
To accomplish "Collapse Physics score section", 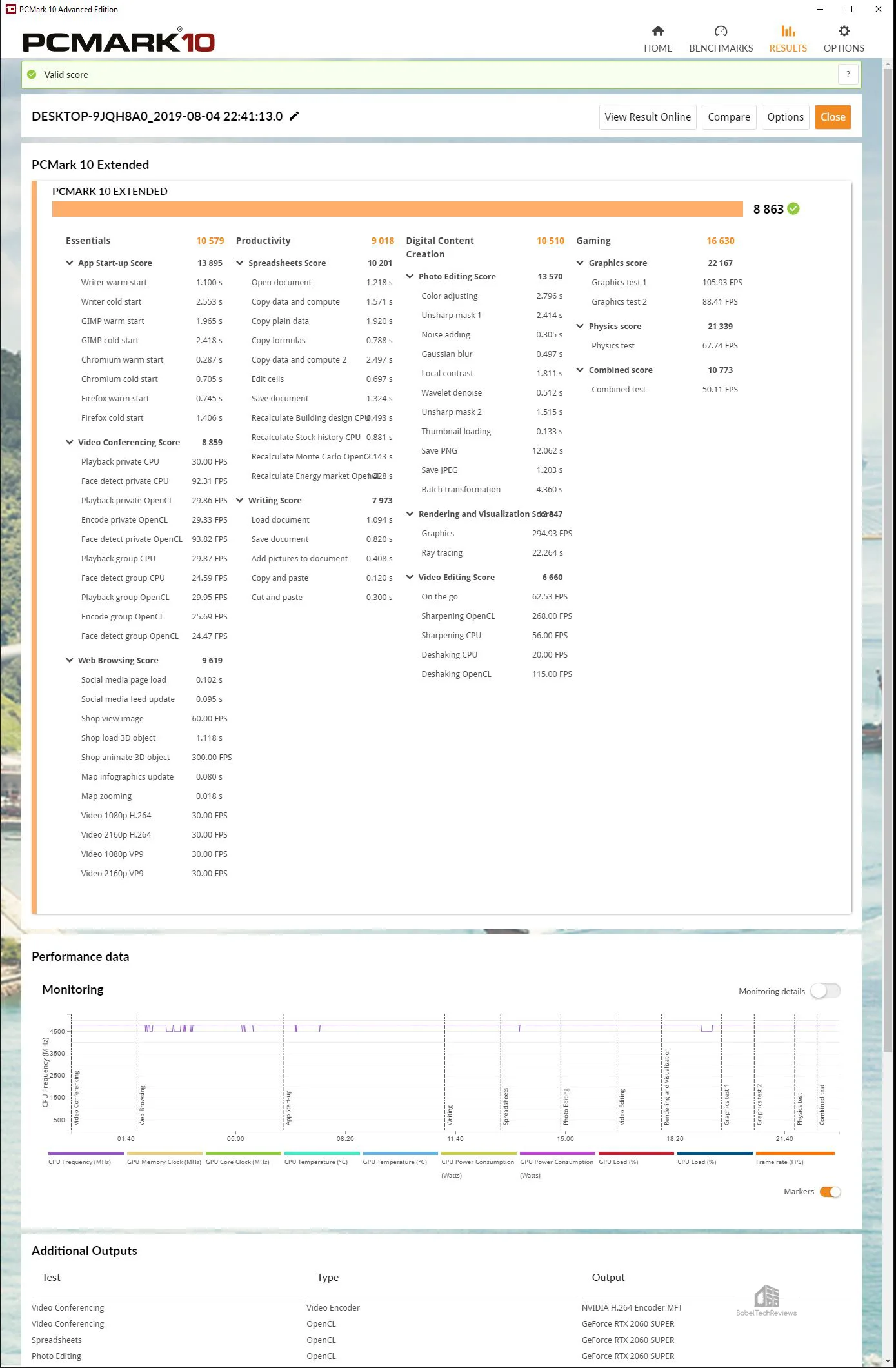I will point(580,326).
